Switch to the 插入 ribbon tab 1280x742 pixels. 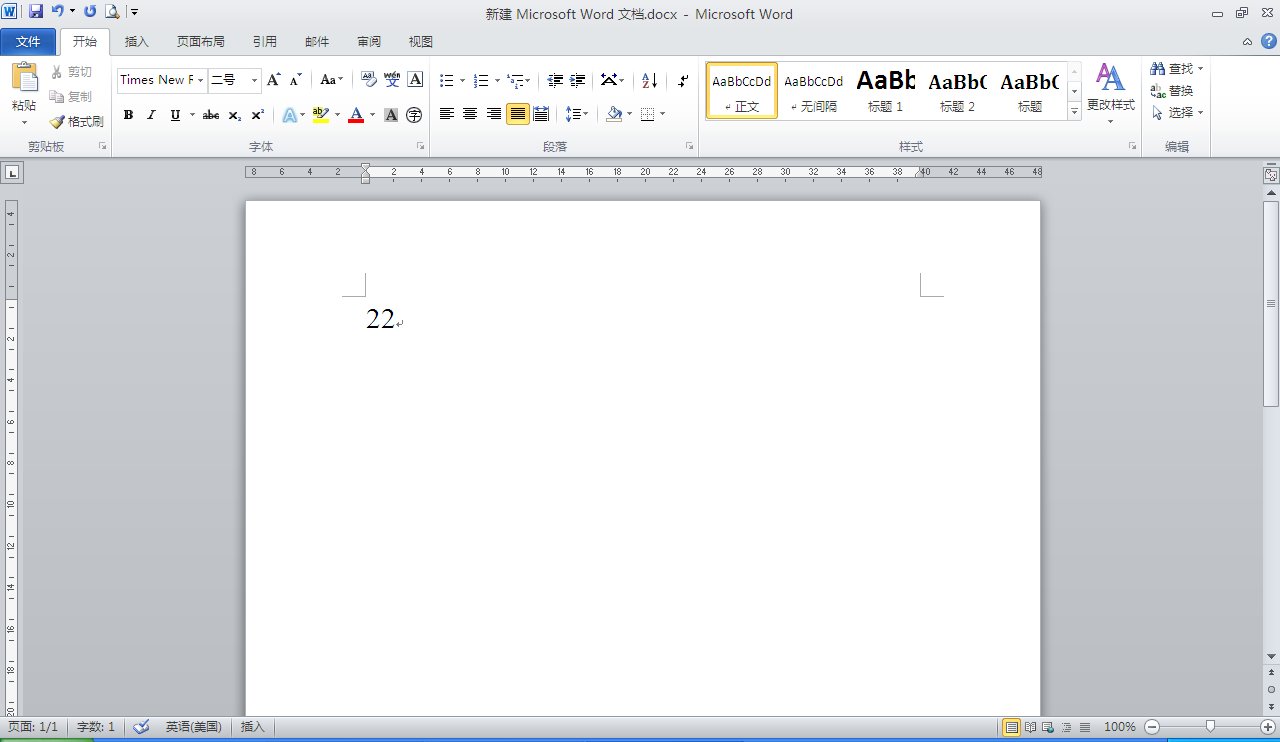tap(136, 42)
